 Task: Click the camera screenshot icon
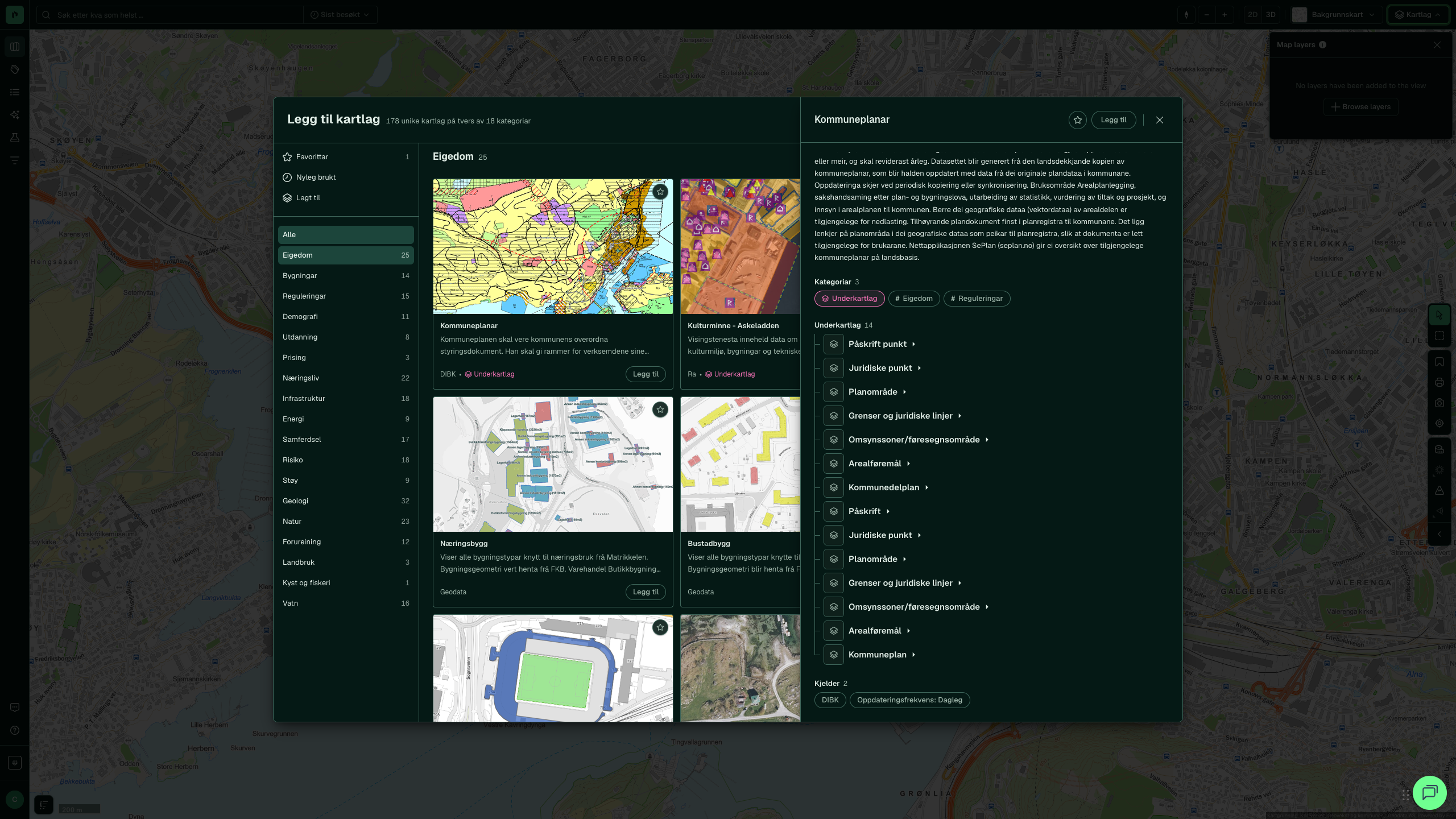tap(1440, 403)
